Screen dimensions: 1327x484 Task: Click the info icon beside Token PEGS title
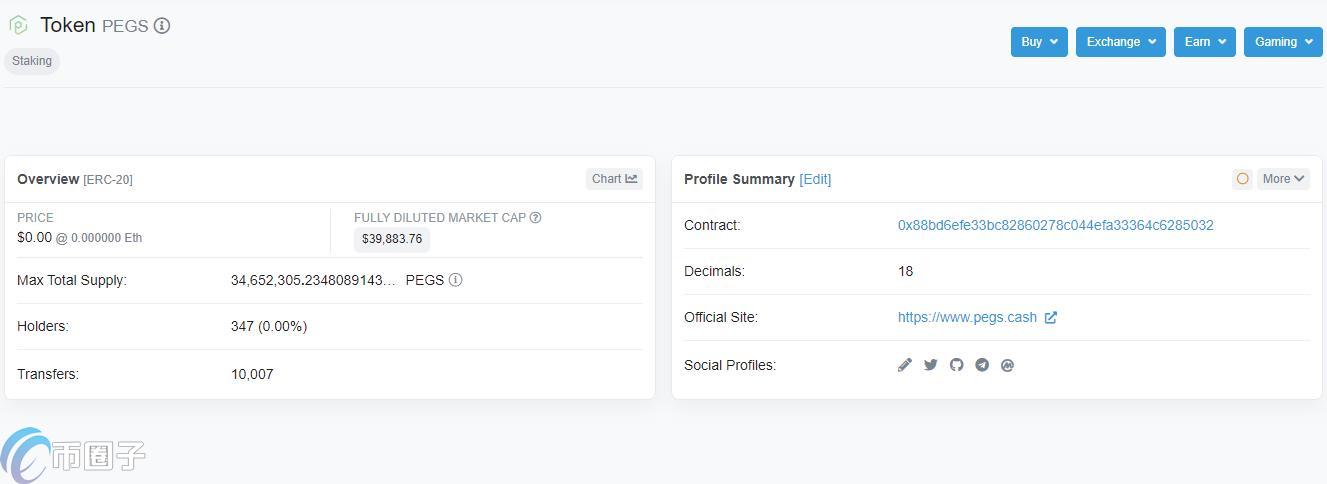162,26
